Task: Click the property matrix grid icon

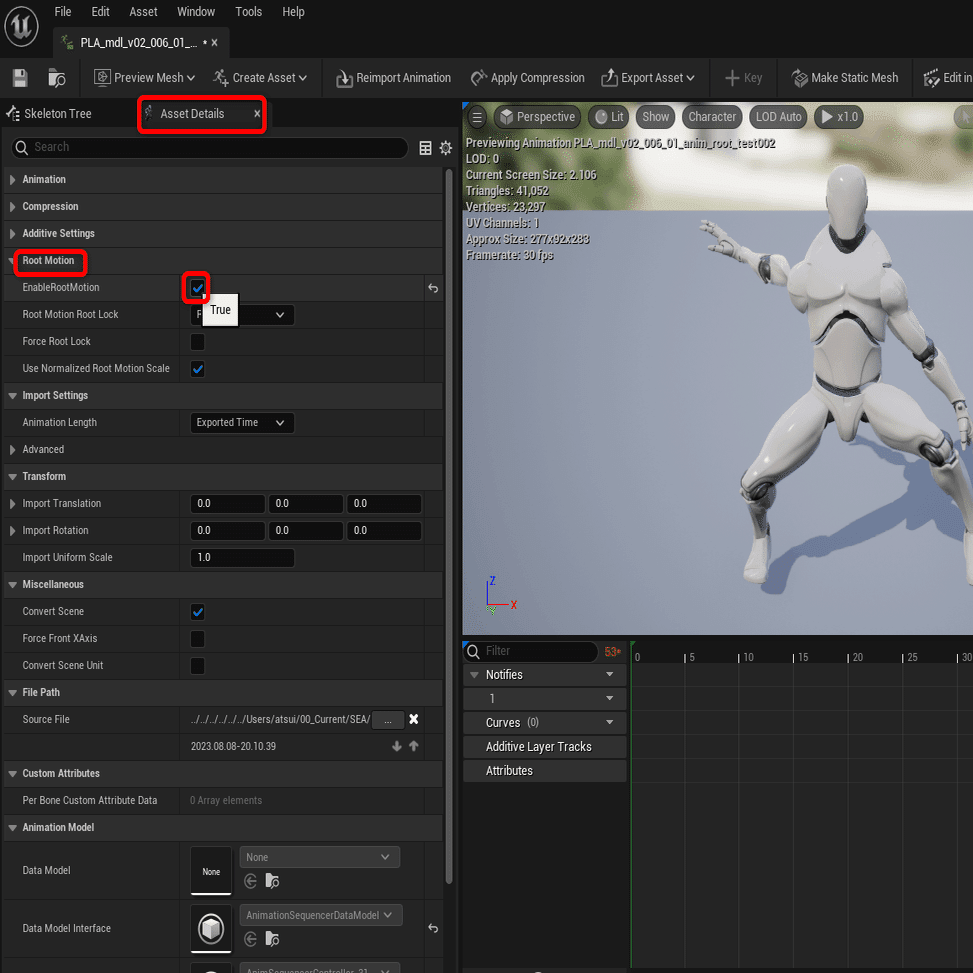Action: click(x=425, y=148)
